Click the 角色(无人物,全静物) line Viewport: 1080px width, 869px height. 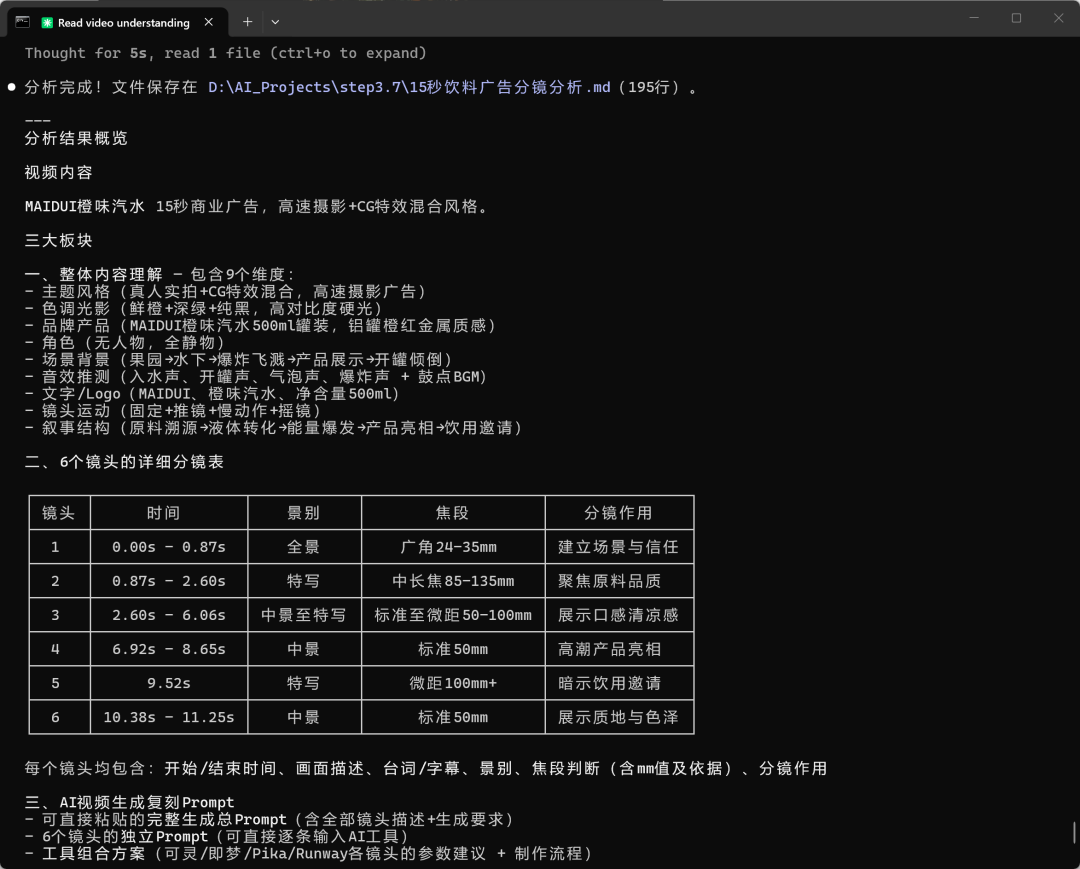click(x=125, y=342)
